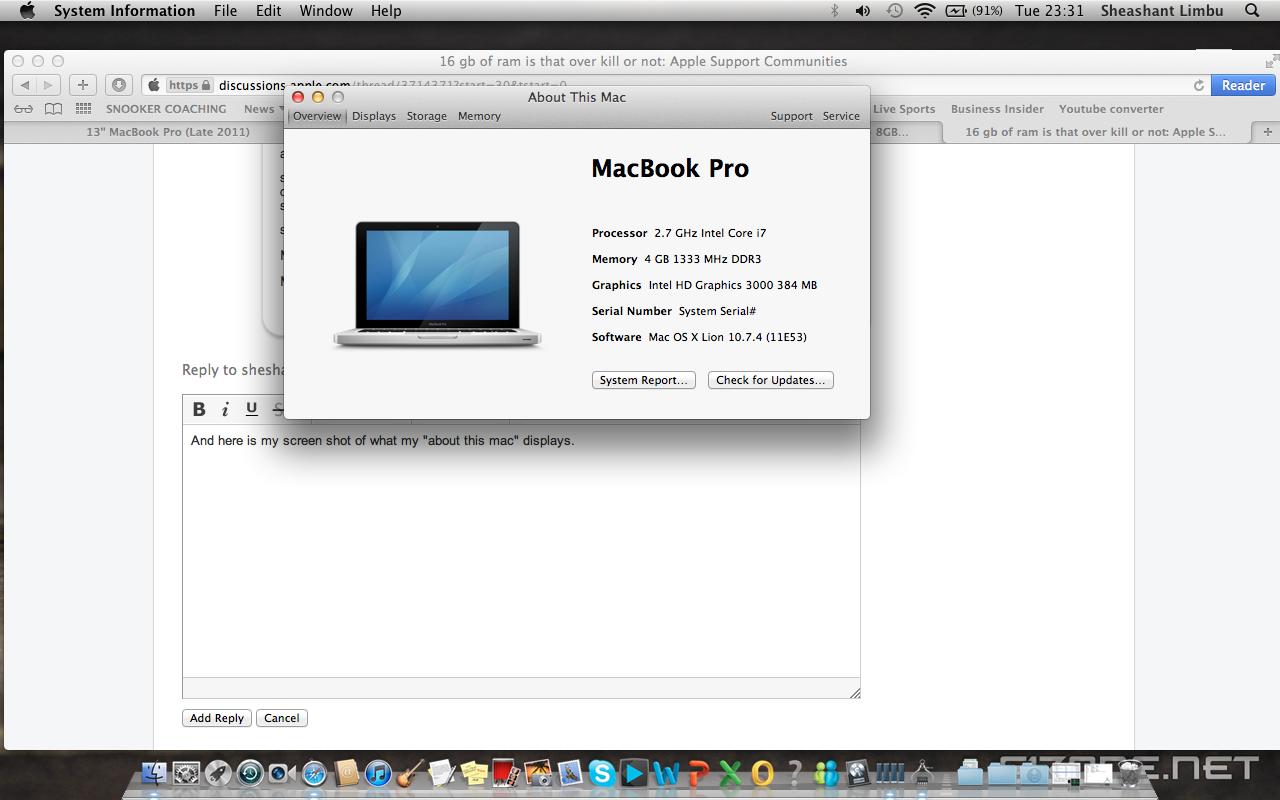Open the Time Machine menu bar icon
This screenshot has width=1280, height=800.
(894, 11)
